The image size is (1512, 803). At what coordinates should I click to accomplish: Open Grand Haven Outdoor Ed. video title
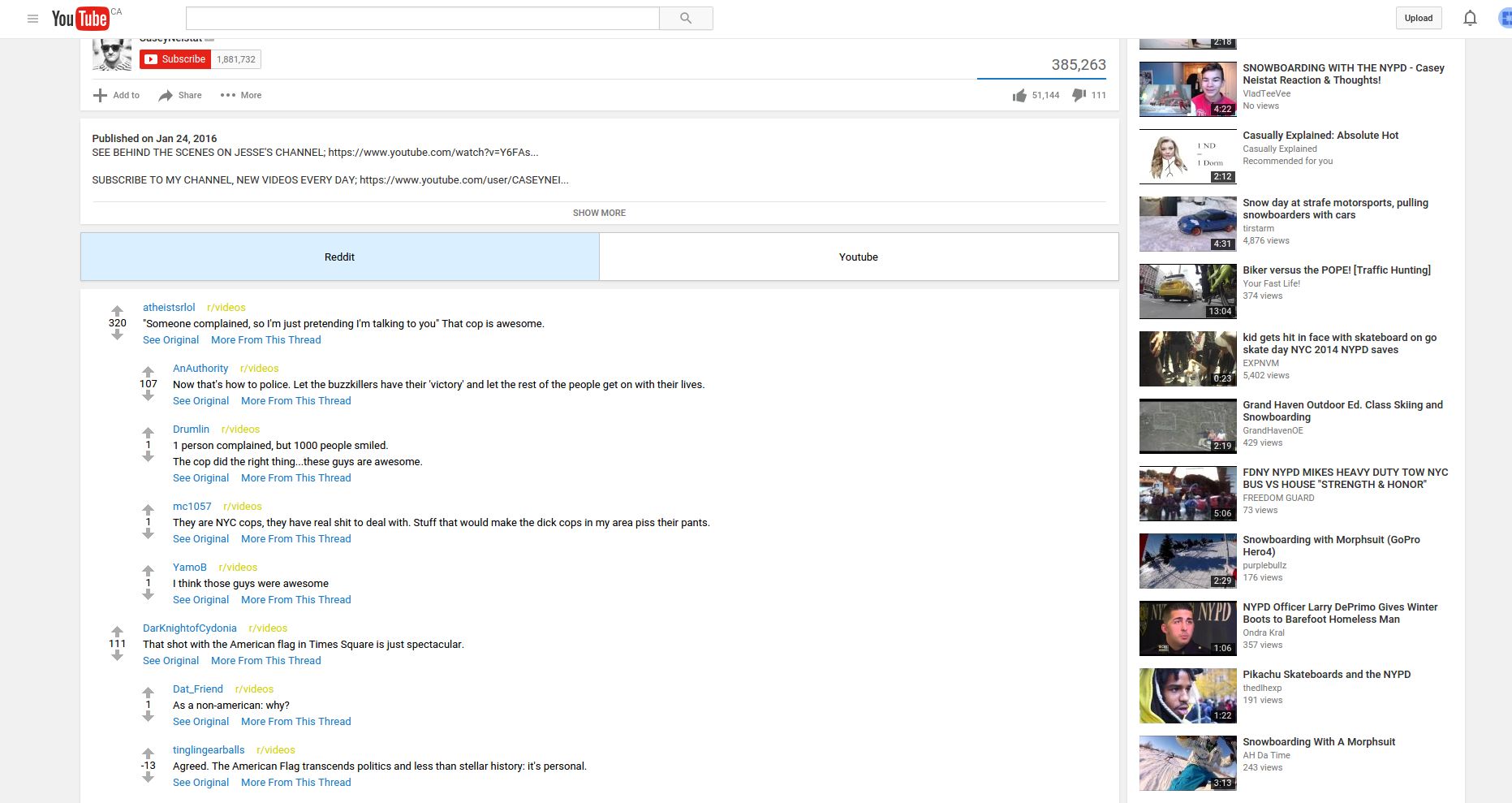click(x=1342, y=411)
